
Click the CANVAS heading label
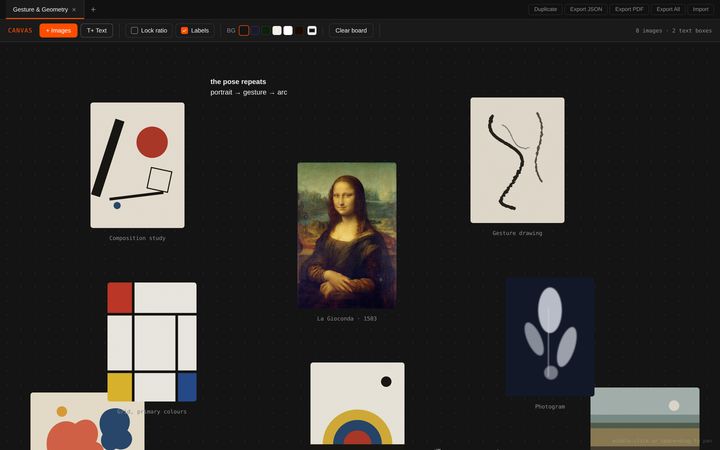[x=20, y=31]
